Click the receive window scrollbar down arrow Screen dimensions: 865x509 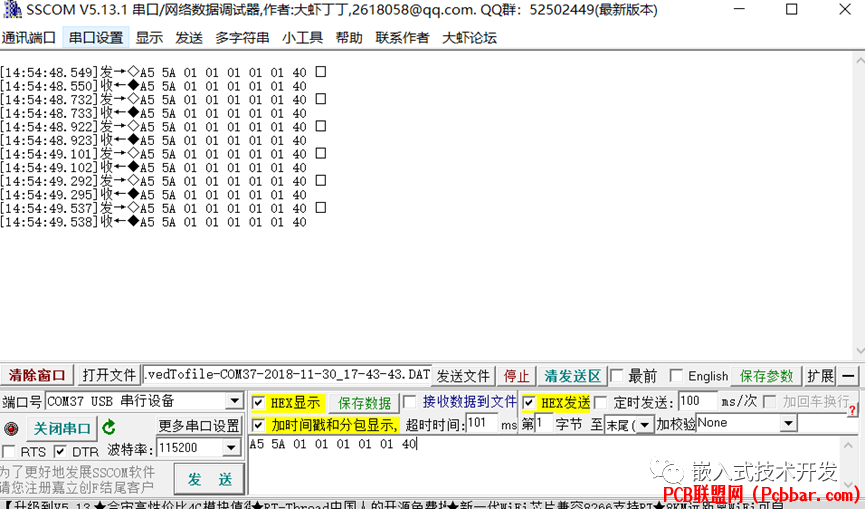click(x=859, y=351)
